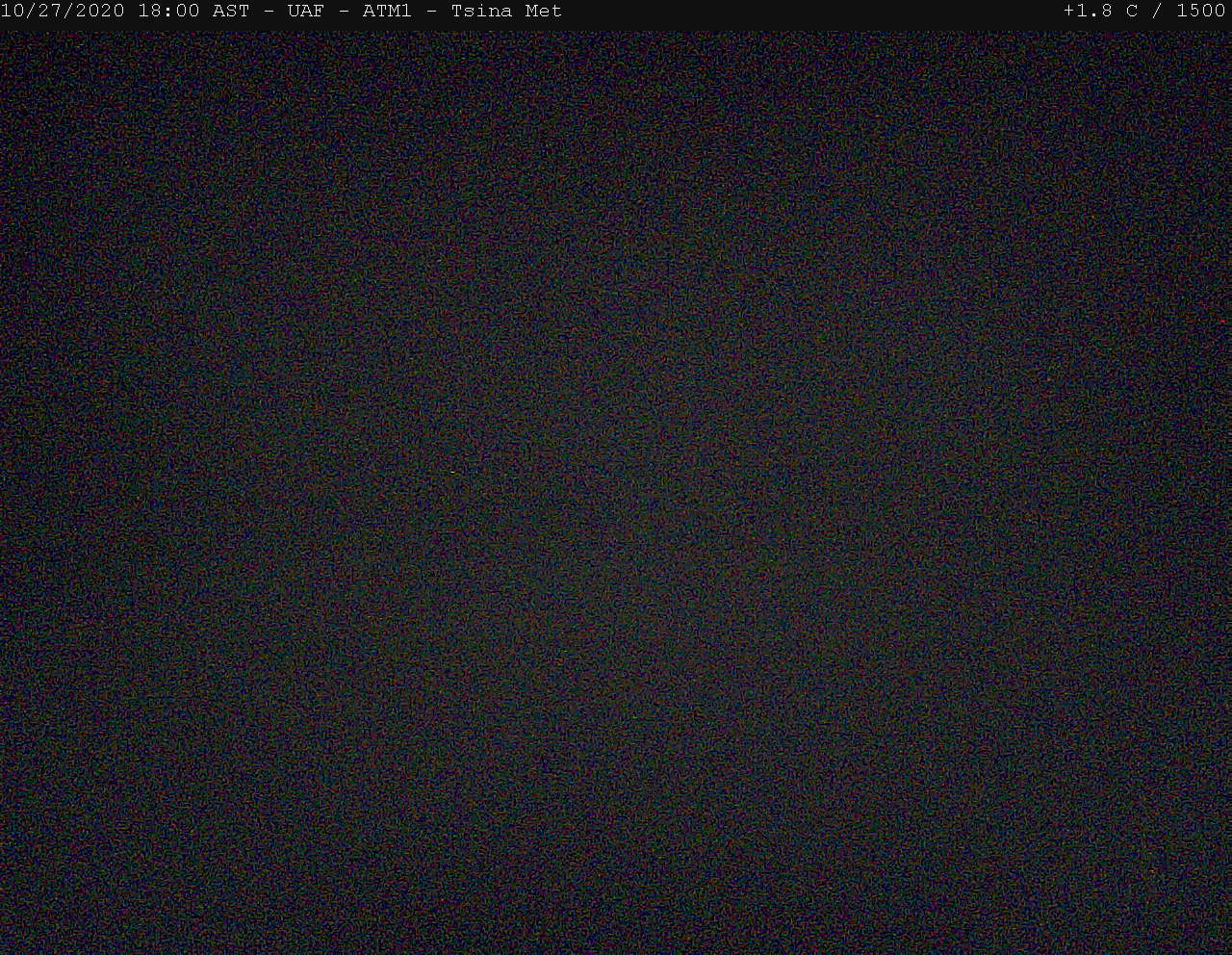This screenshot has height=955, width=1232.
Task: Click the Tsina Met station name
Action: [506, 11]
